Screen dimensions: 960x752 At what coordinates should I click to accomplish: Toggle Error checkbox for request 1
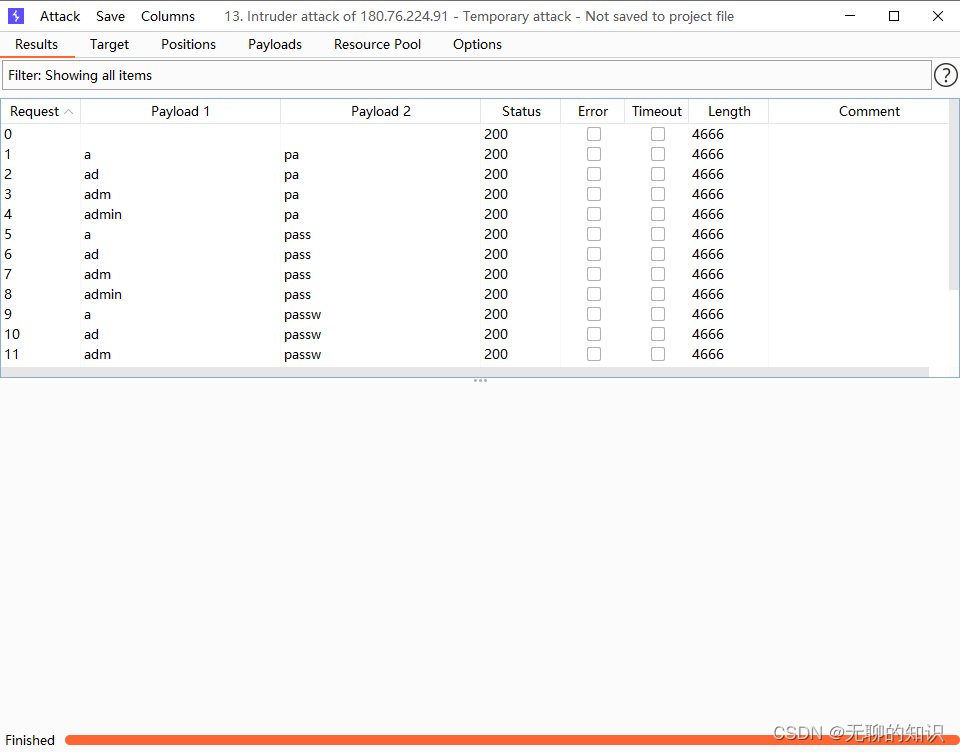click(x=594, y=154)
